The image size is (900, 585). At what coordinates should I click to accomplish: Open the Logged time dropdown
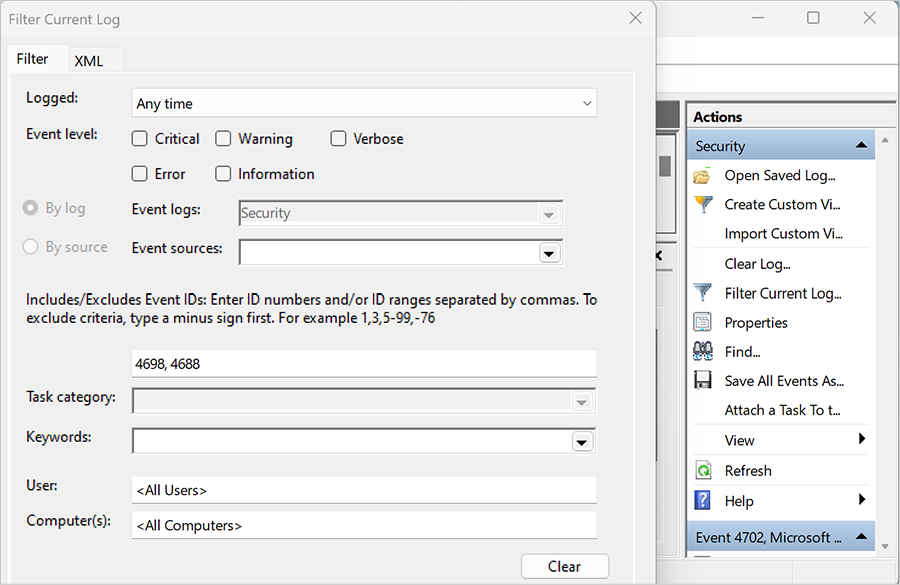click(364, 103)
